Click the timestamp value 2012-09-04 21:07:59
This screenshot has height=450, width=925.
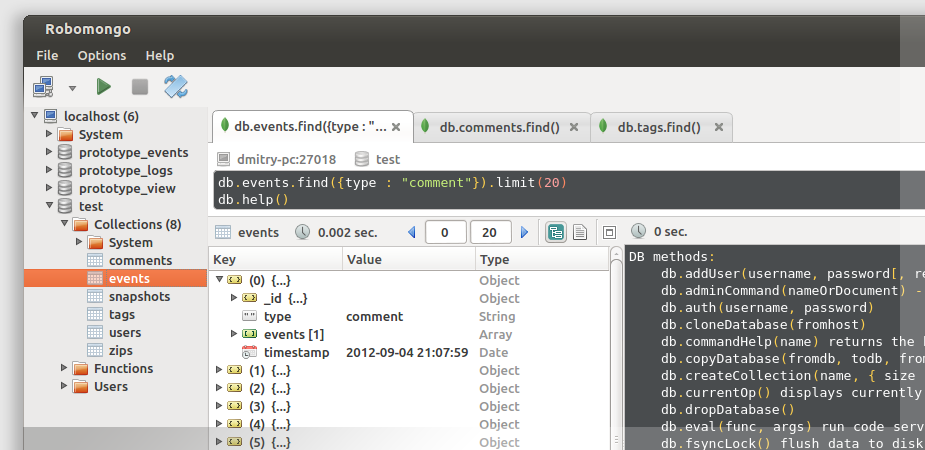pos(407,353)
